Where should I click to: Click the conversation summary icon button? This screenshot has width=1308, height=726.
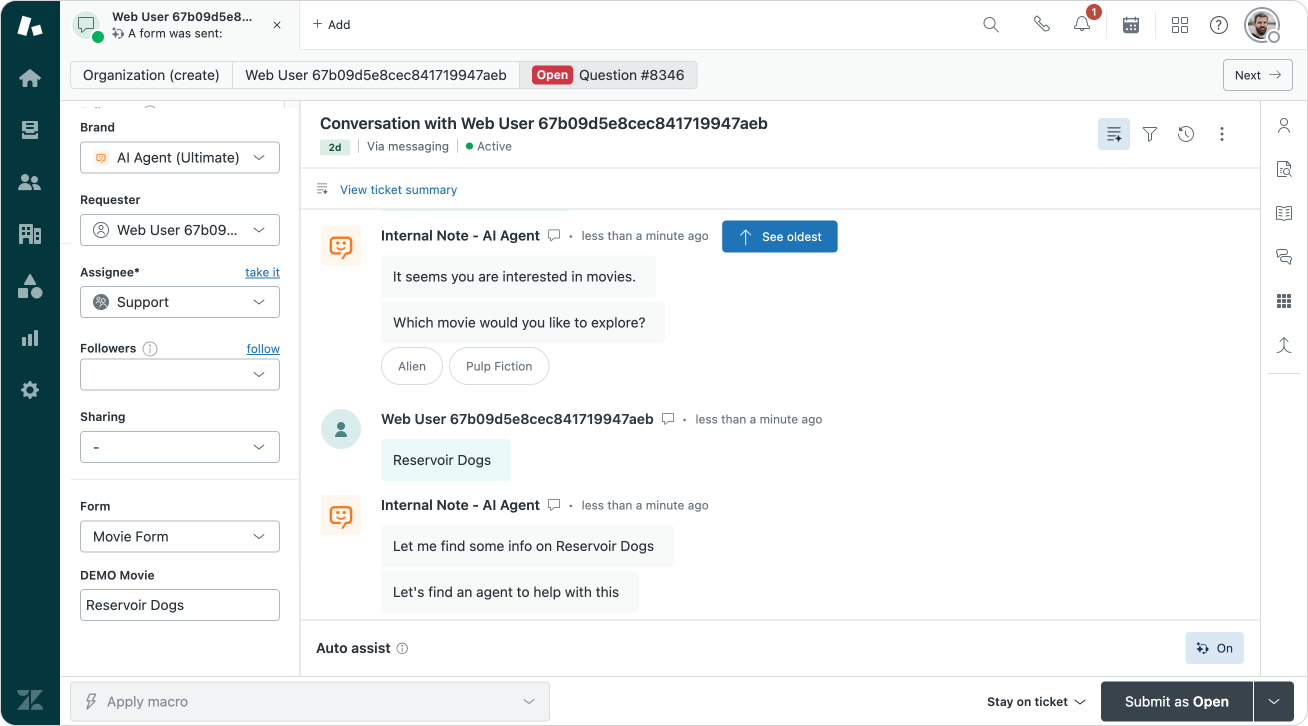[x=1114, y=134]
